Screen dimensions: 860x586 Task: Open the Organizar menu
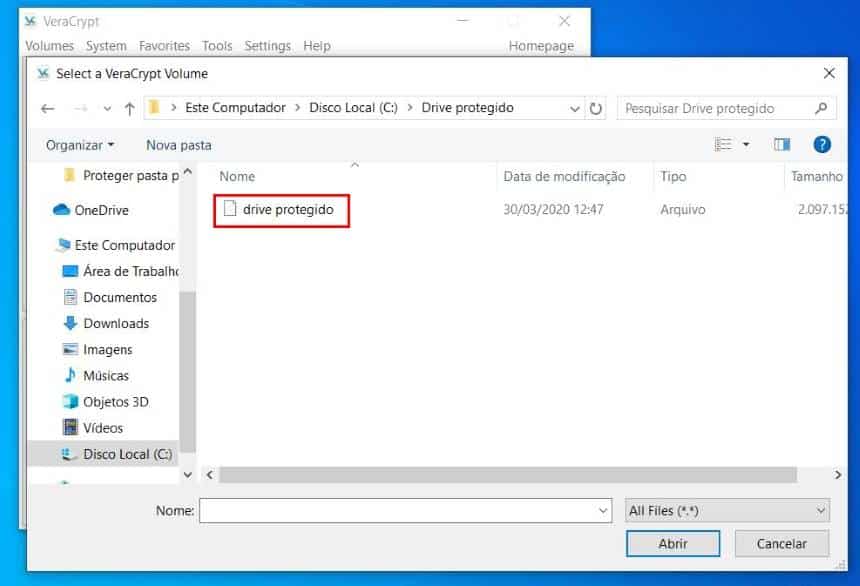point(80,145)
